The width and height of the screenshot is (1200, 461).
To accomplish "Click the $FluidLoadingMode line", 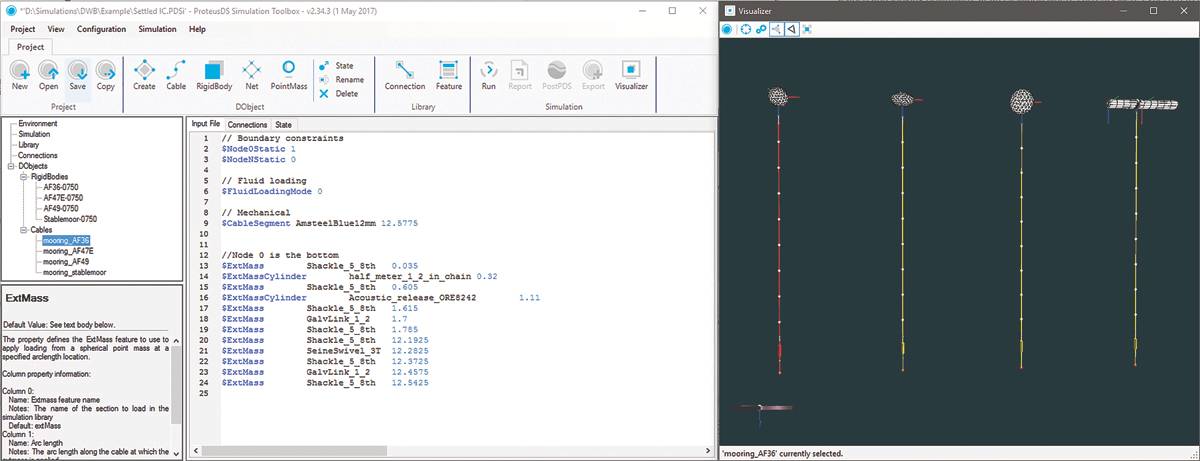I will tap(272, 190).
